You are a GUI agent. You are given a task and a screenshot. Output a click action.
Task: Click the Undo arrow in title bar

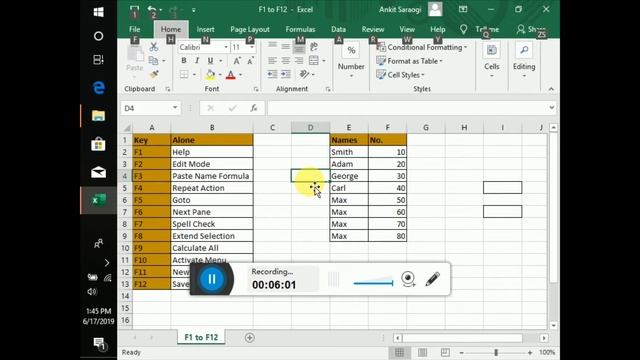click(152, 9)
